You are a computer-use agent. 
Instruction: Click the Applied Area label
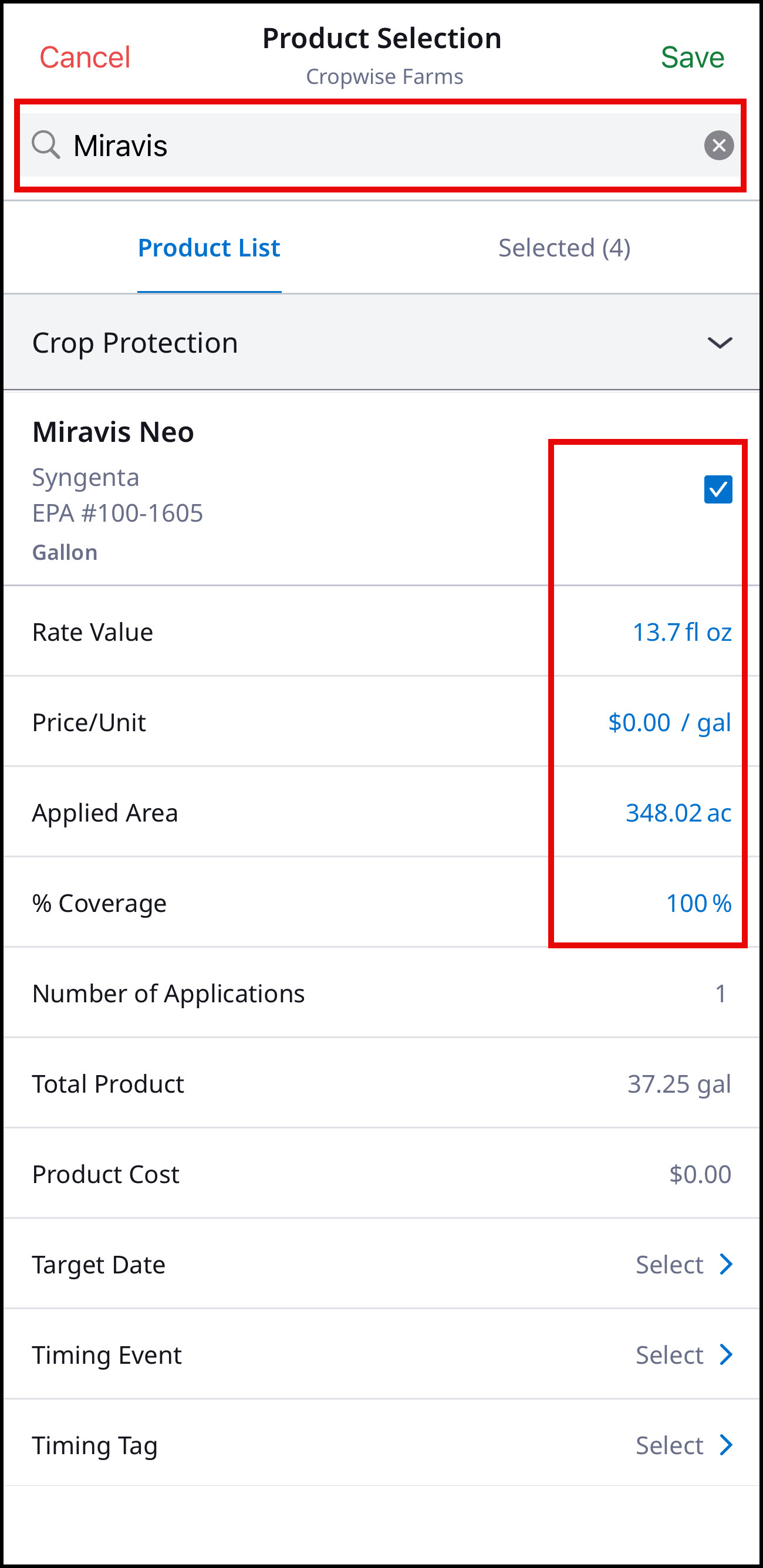coord(105,813)
